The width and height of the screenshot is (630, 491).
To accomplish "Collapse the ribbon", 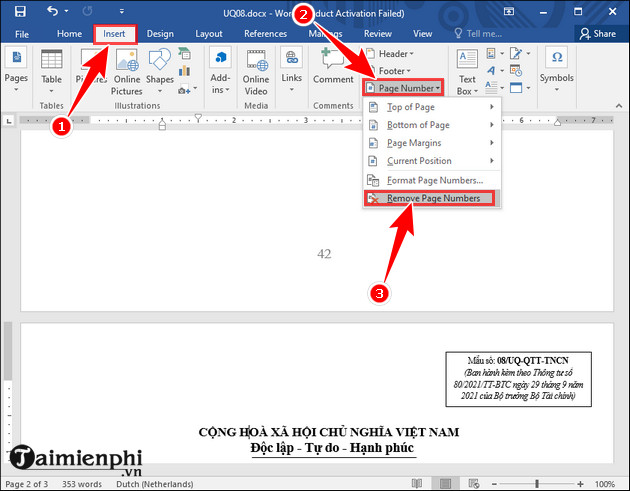I will (618, 106).
